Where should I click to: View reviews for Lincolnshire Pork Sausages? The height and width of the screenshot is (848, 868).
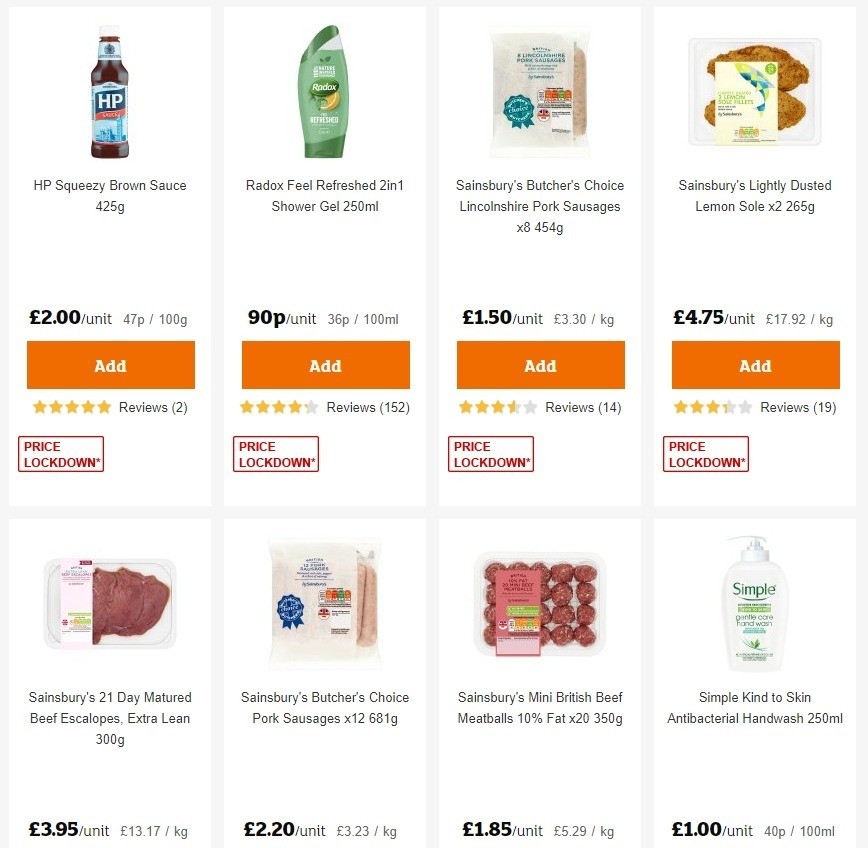tap(583, 407)
